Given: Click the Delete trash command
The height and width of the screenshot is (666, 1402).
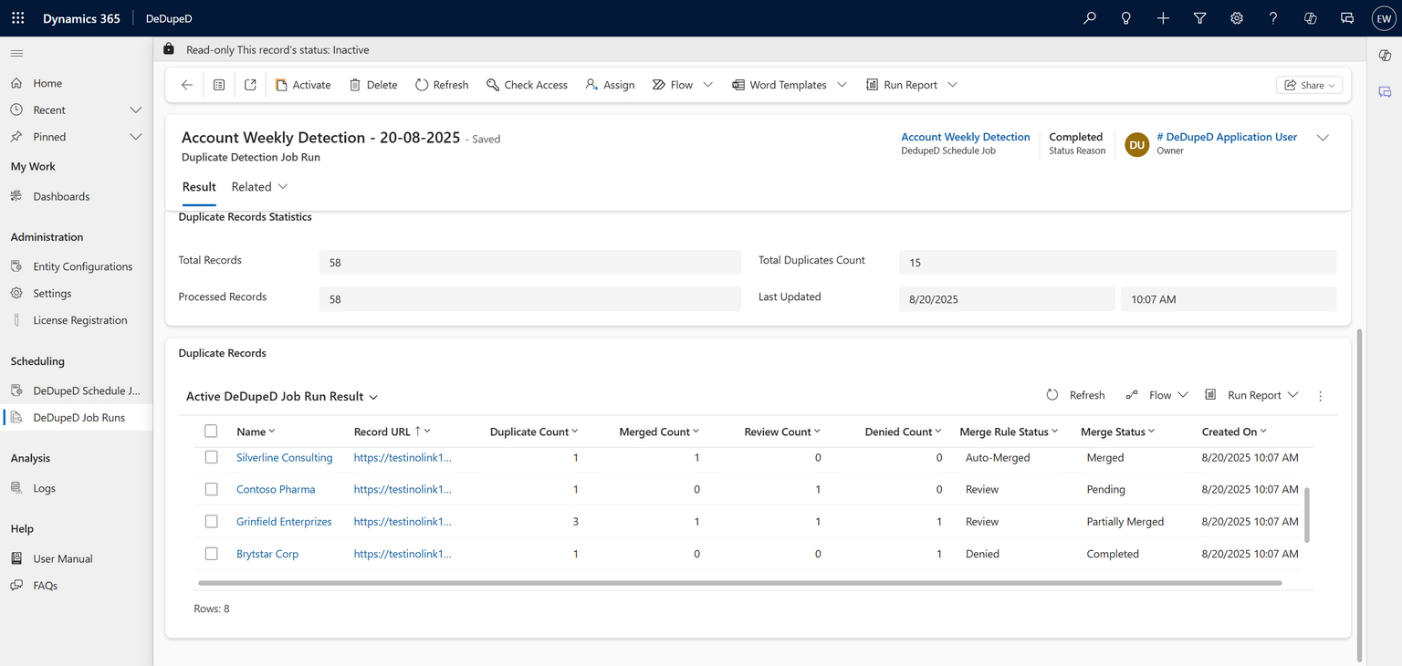Looking at the screenshot, I should pyautogui.click(x=373, y=85).
